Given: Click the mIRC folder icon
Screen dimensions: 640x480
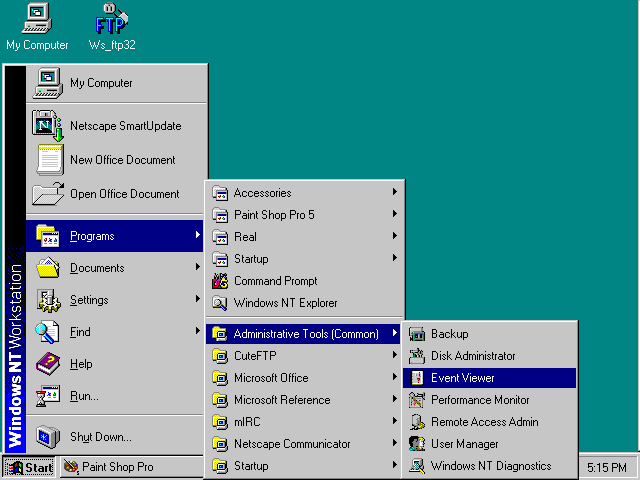Looking at the screenshot, I should 220,422.
